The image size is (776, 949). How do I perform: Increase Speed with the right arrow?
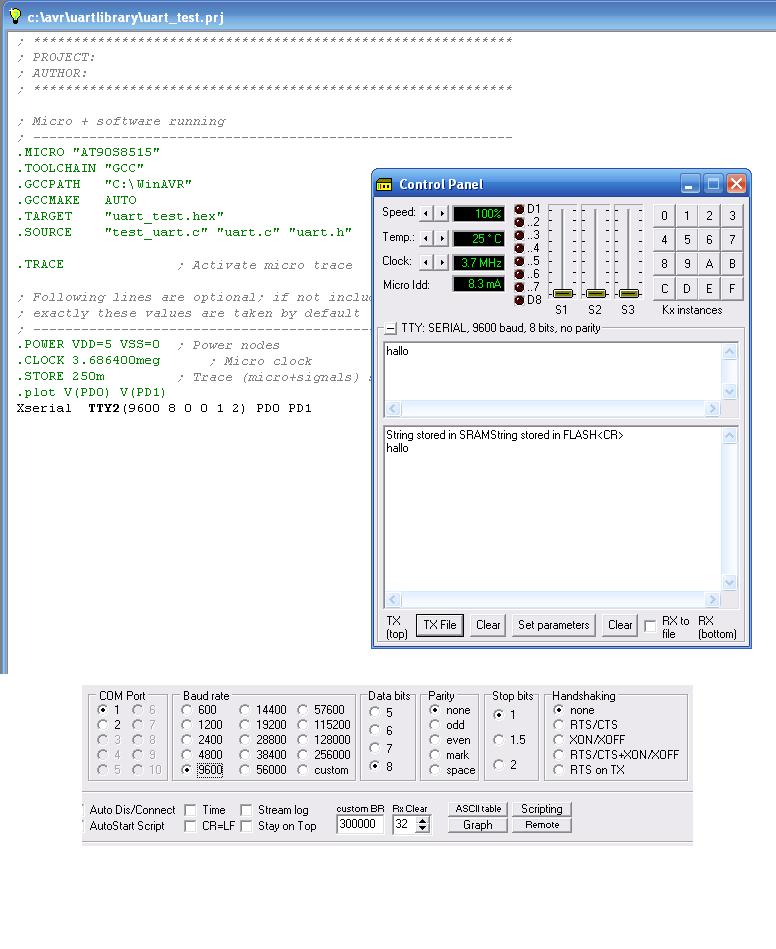442,214
